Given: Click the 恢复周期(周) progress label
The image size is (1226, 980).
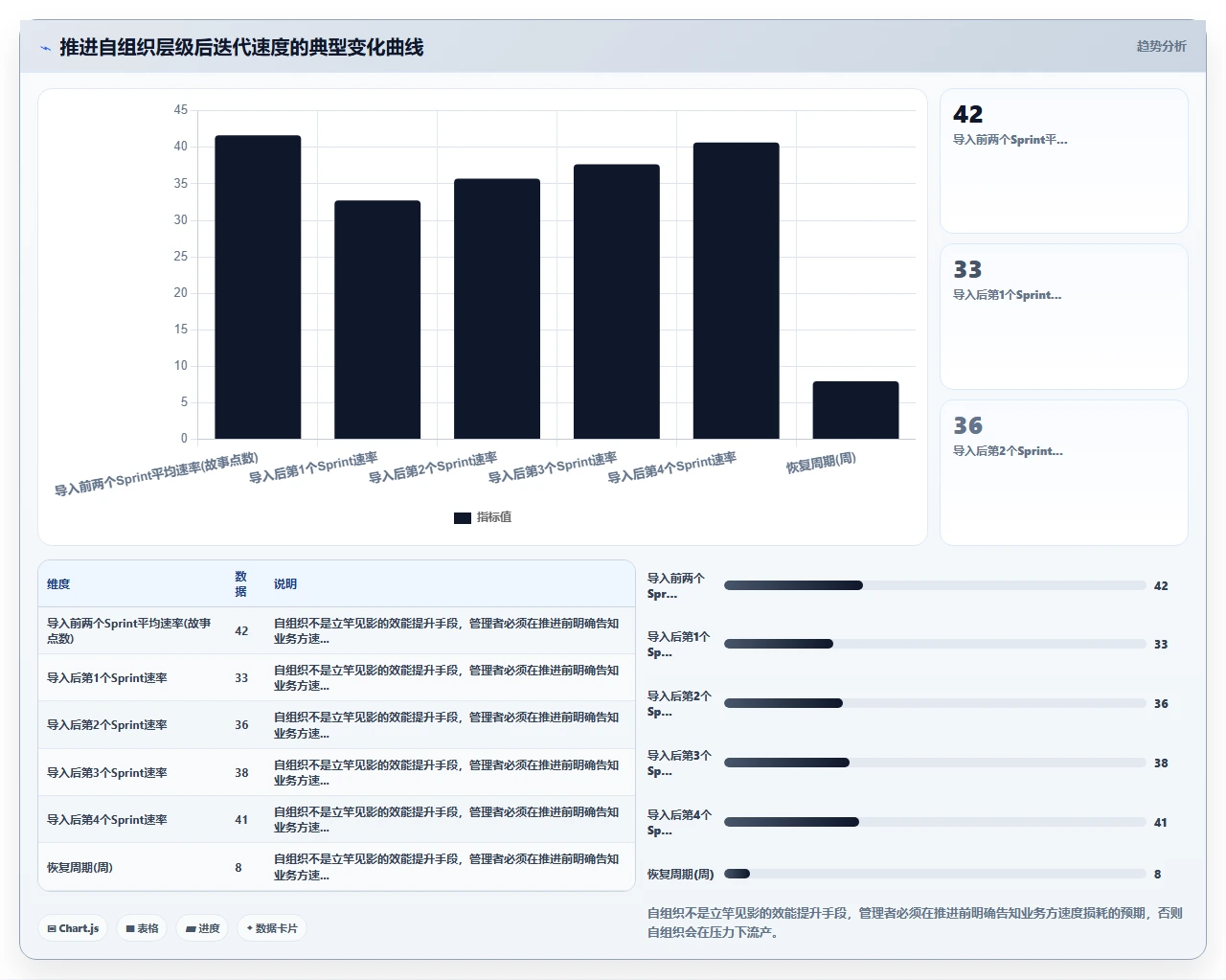Looking at the screenshot, I should (681, 874).
